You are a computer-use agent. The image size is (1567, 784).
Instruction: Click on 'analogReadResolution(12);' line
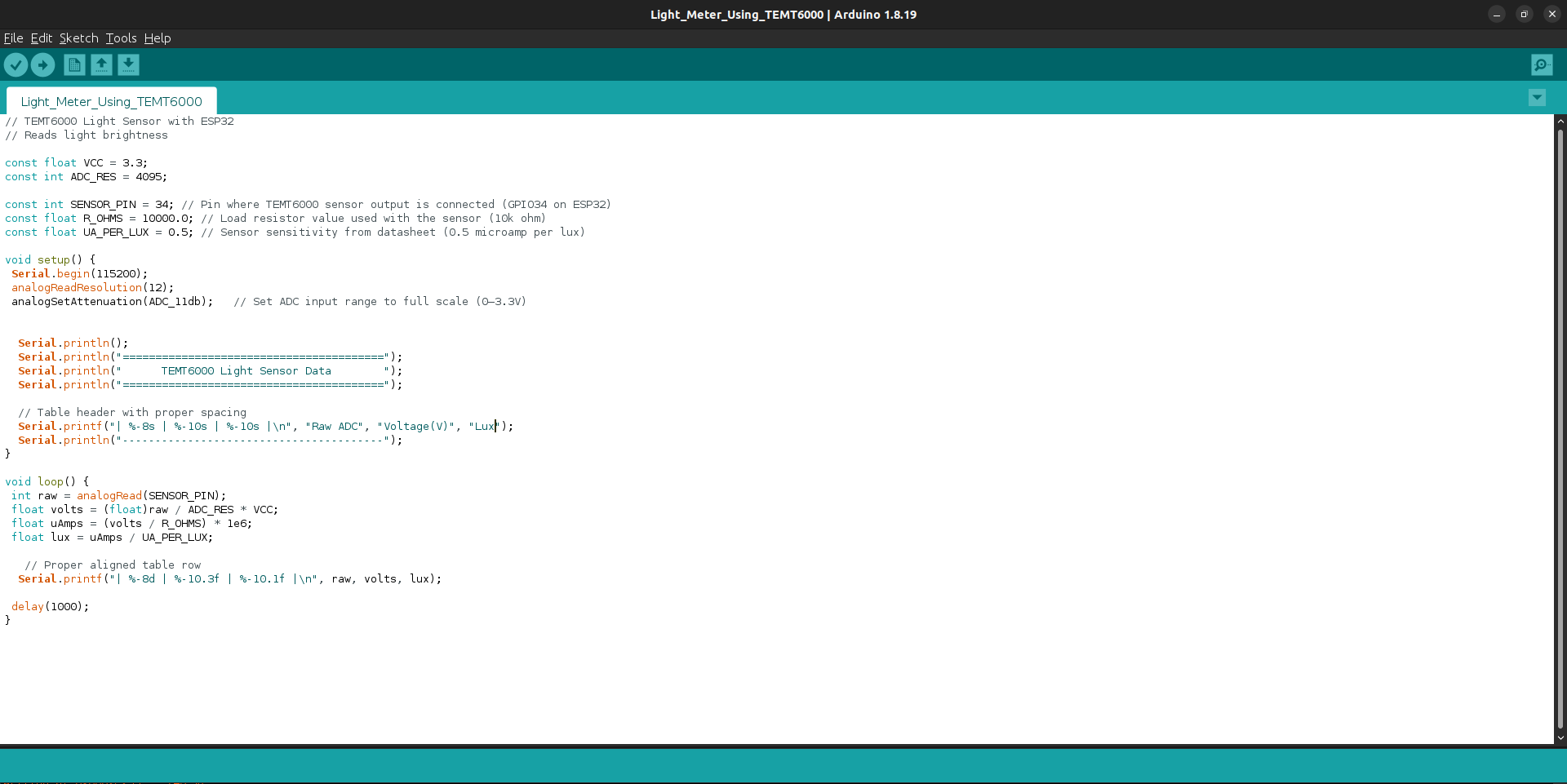(93, 288)
